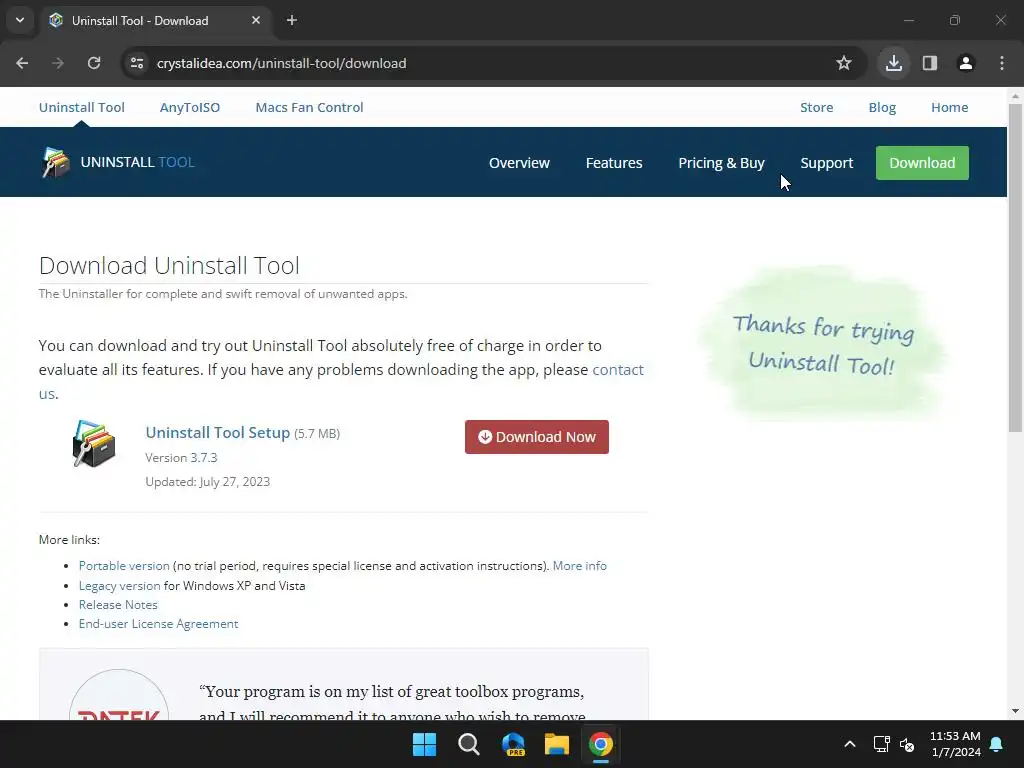
Task: Click the page vertical scrollbar thumb
Action: pos(1015,268)
